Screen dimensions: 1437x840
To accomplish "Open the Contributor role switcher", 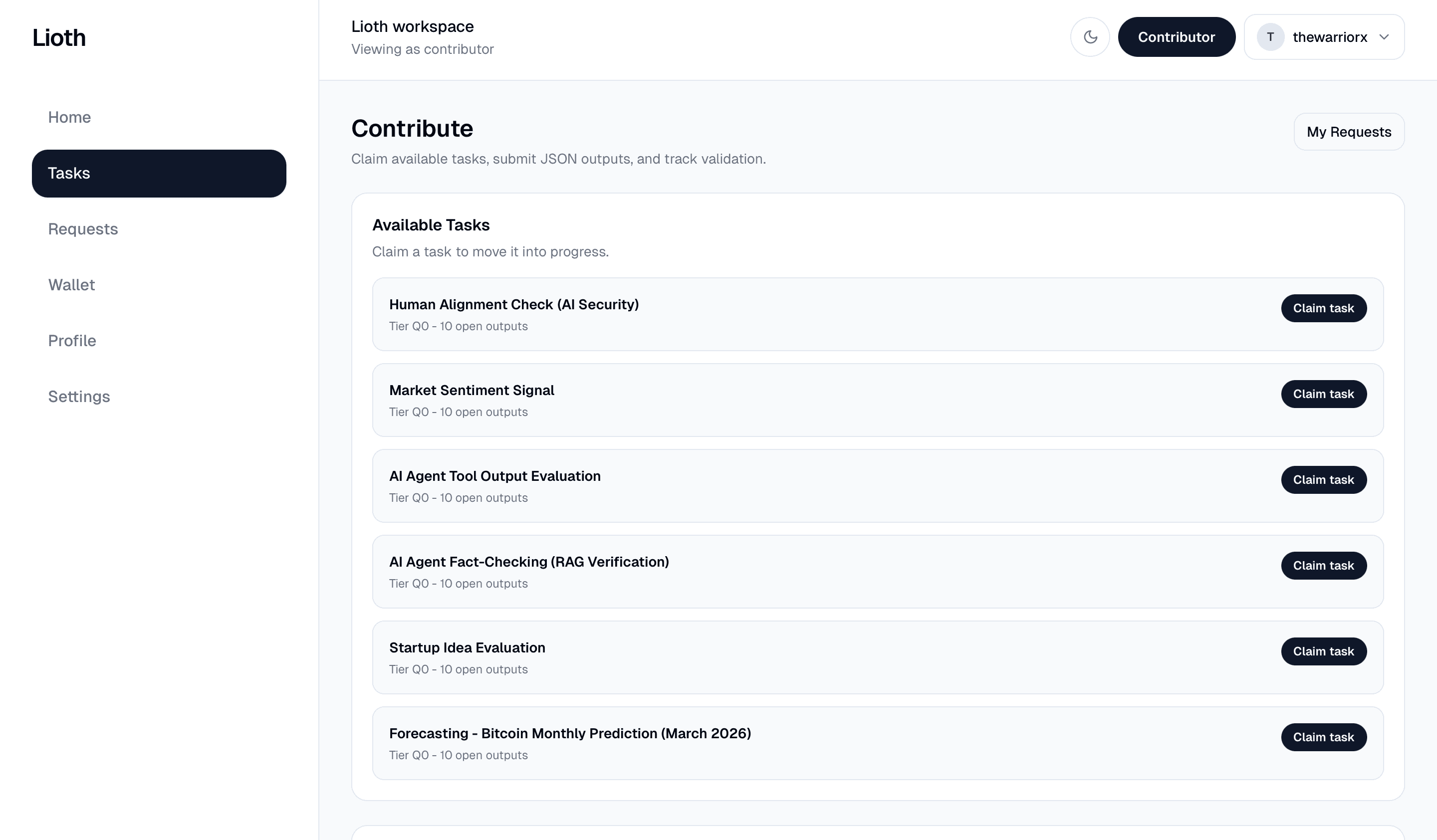I will pos(1177,36).
